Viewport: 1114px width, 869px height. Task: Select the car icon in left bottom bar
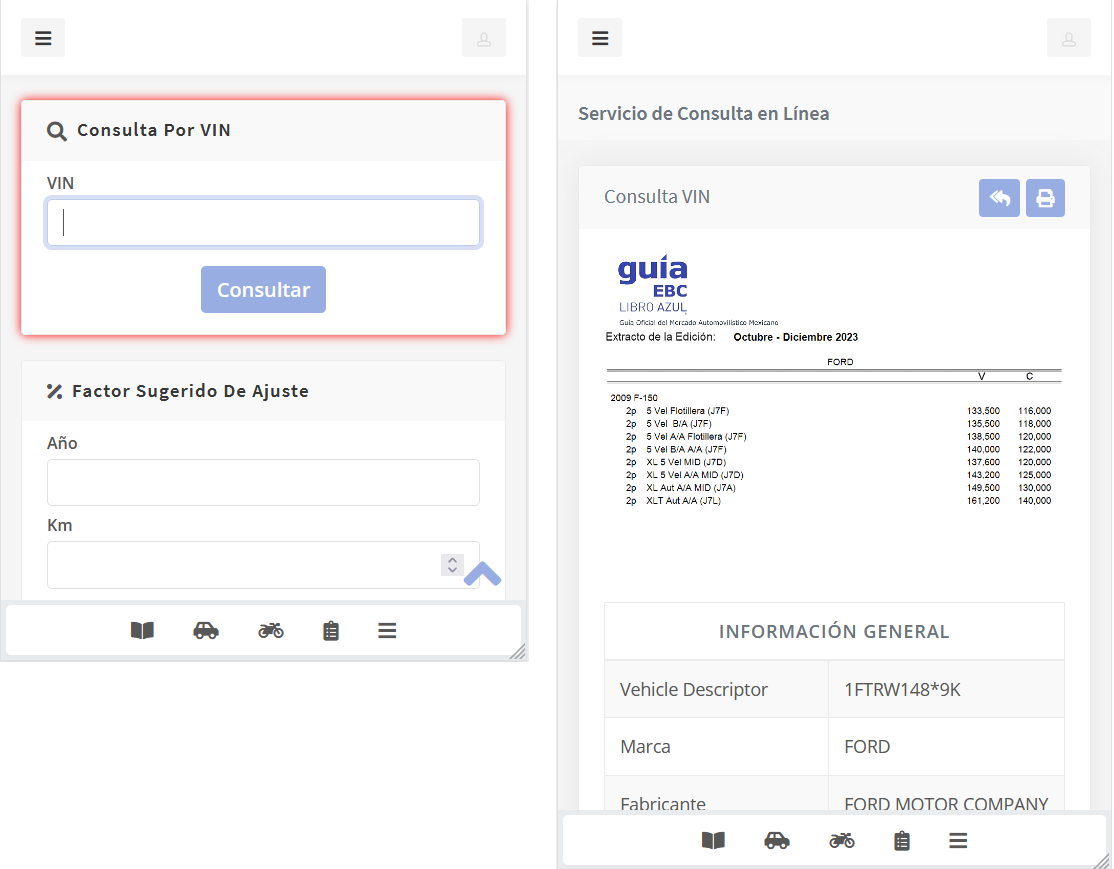206,630
